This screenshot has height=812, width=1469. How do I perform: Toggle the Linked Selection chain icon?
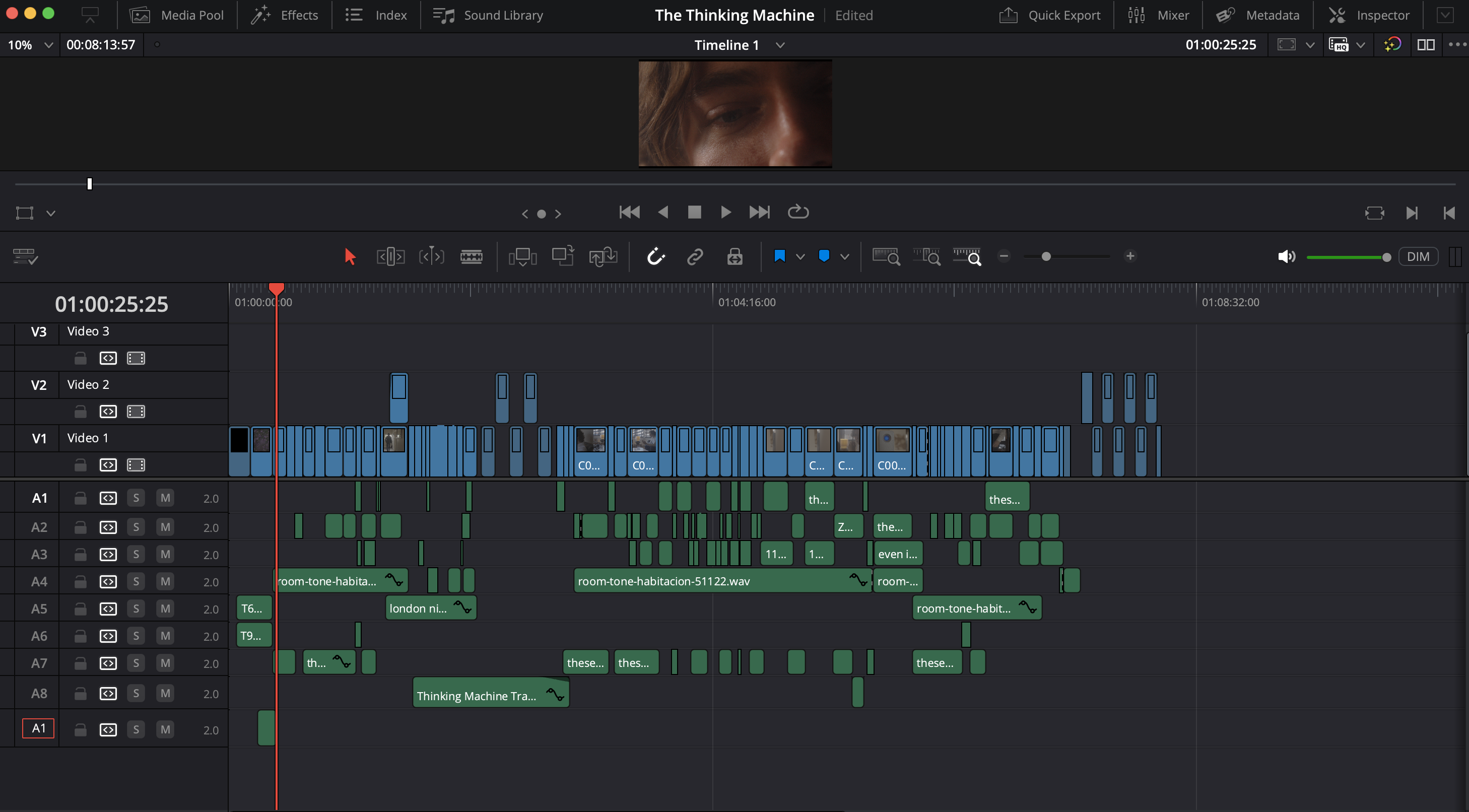[695, 256]
